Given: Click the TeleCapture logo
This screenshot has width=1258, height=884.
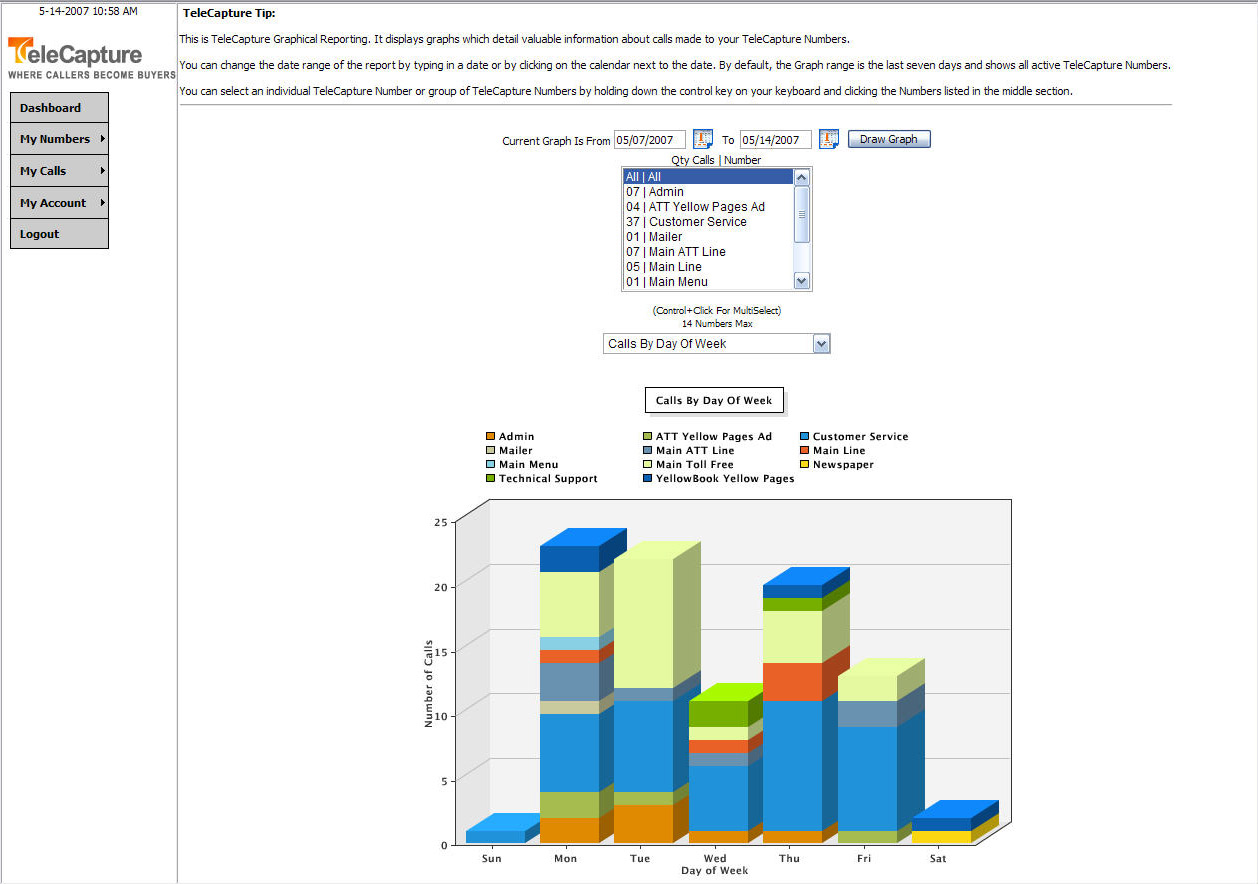Looking at the screenshot, I should 91,58.
